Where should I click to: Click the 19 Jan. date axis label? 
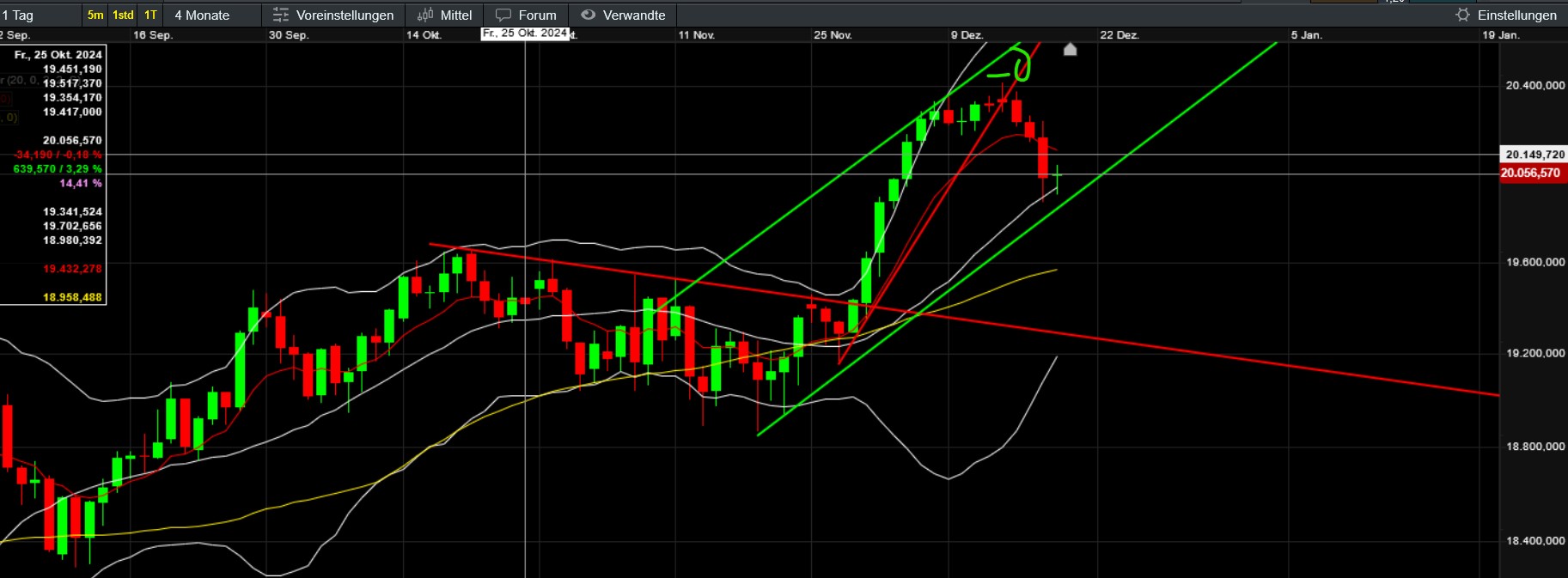1501,35
